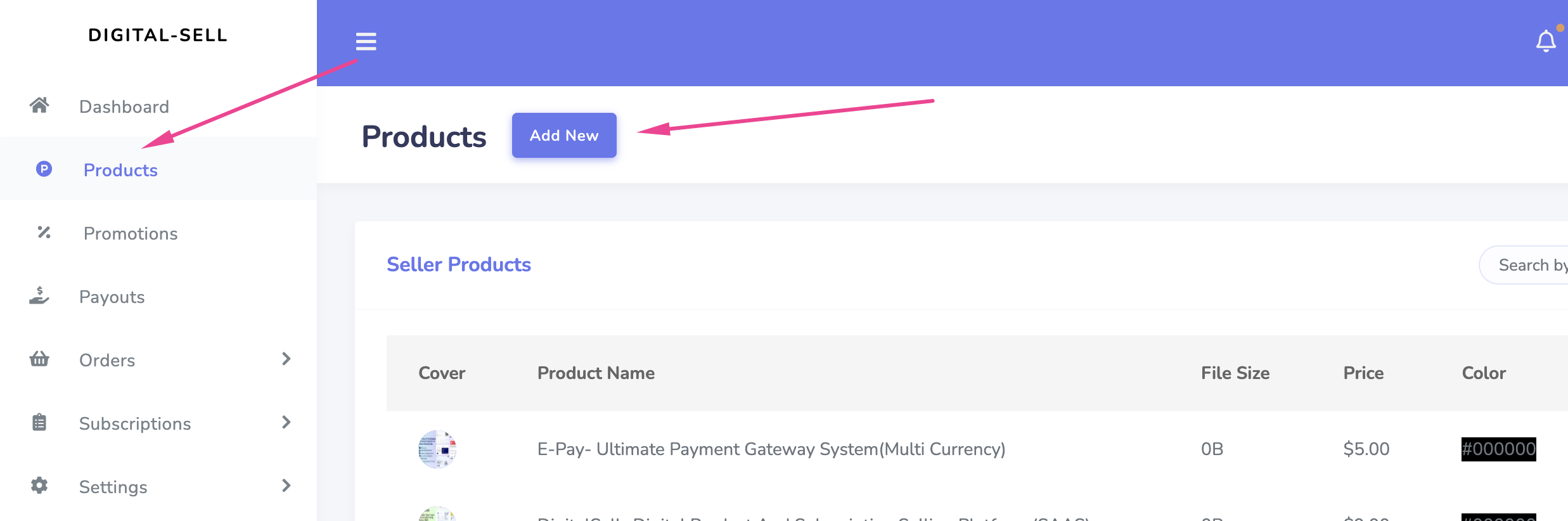
Task: Click the Dashboard home icon
Action: click(x=39, y=105)
